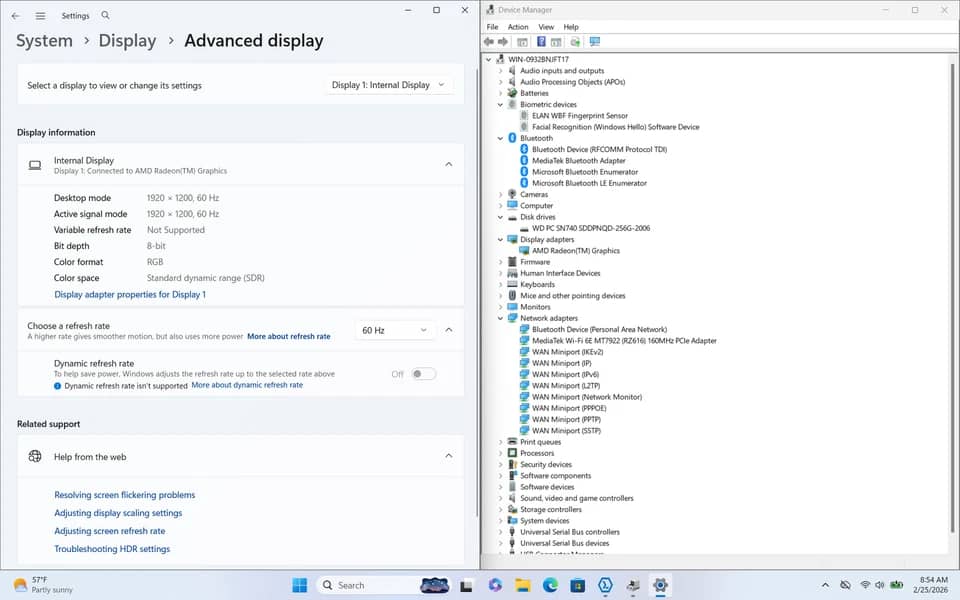960x600 pixels.
Task: Open Display adapter properties for Display 1 link
Action: point(130,294)
